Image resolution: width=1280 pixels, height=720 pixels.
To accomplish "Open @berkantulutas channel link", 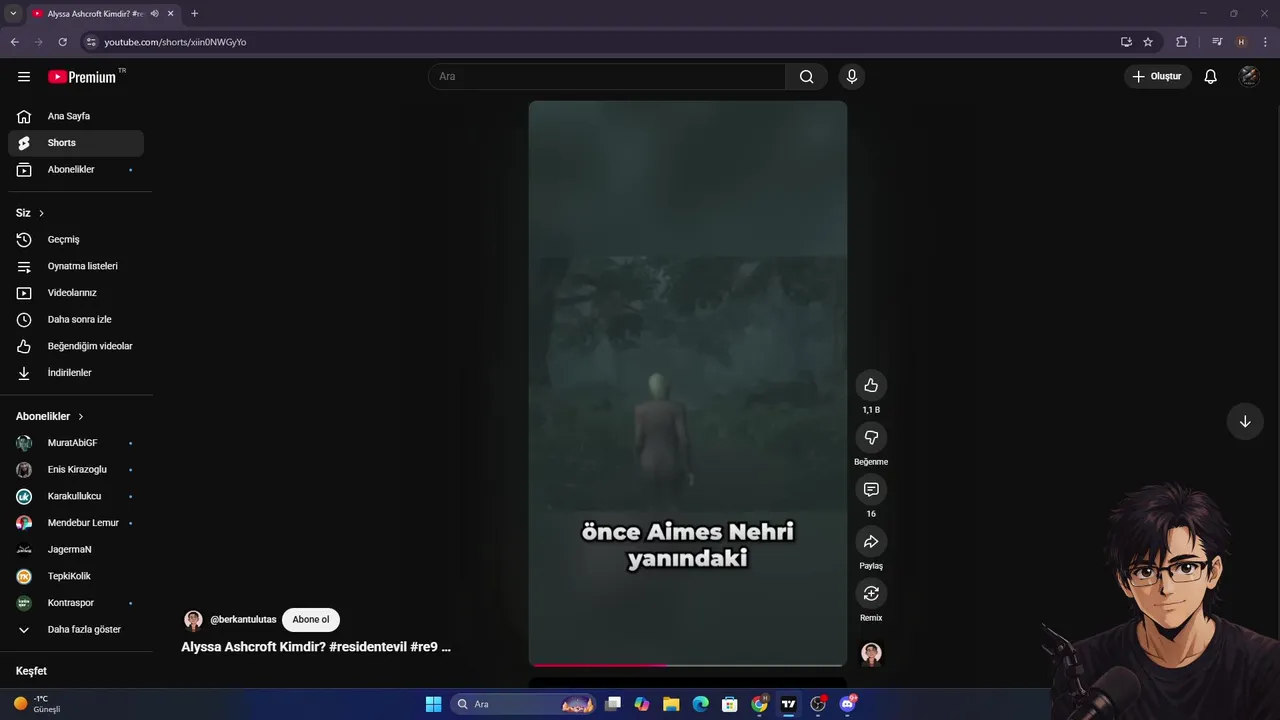I will (x=243, y=620).
